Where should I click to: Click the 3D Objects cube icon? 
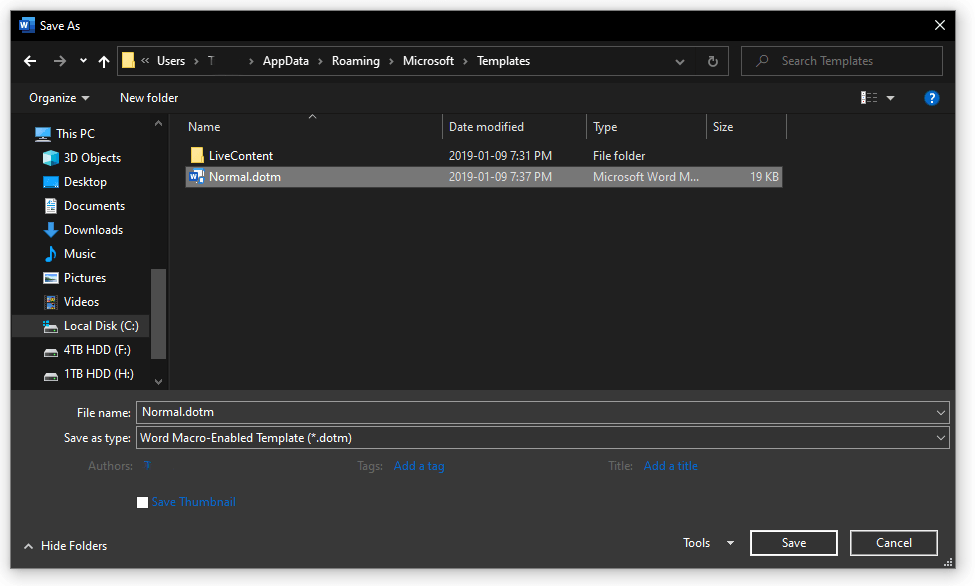pyautogui.click(x=50, y=158)
